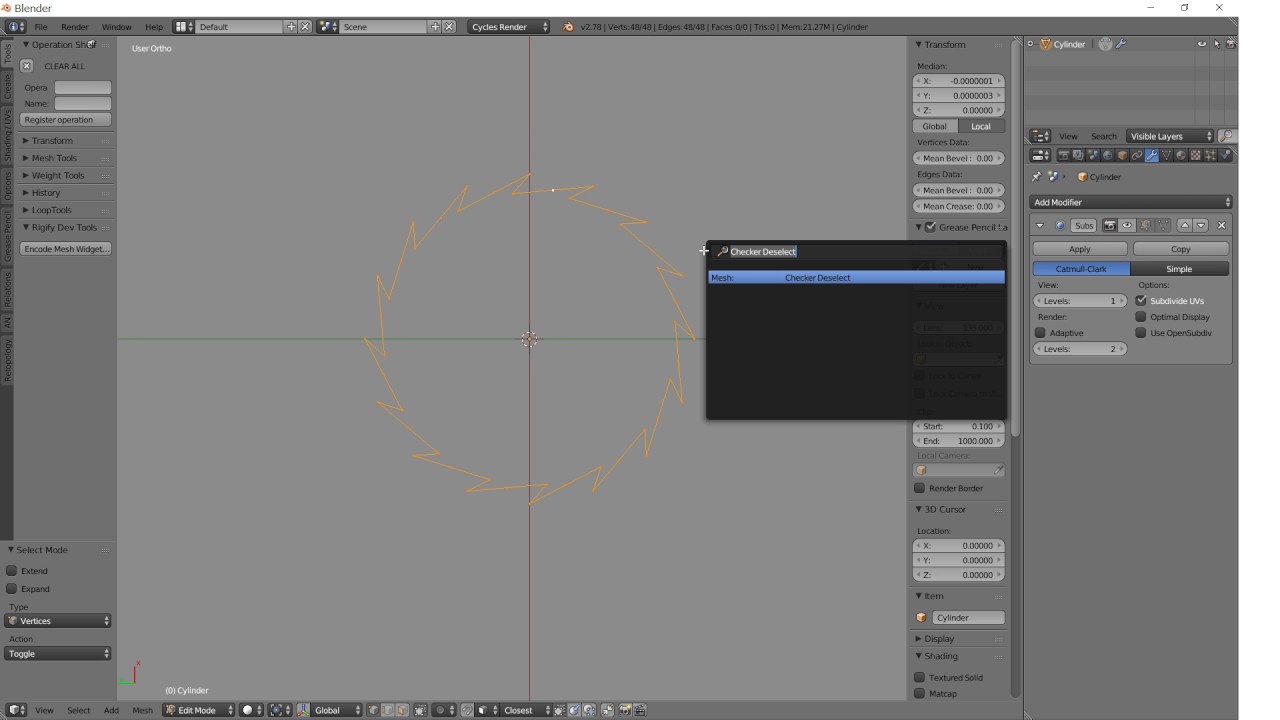
Task: Click the outliner filter magnifier icon
Action: [1227, 136]
